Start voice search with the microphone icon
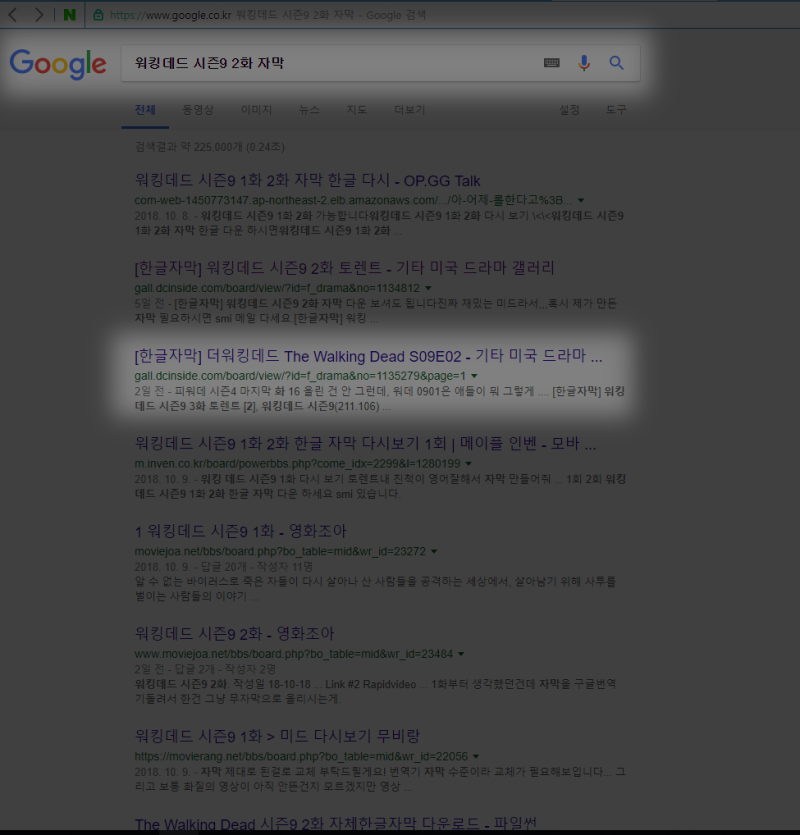Viewport: 800px width, 835px height. 584,63
